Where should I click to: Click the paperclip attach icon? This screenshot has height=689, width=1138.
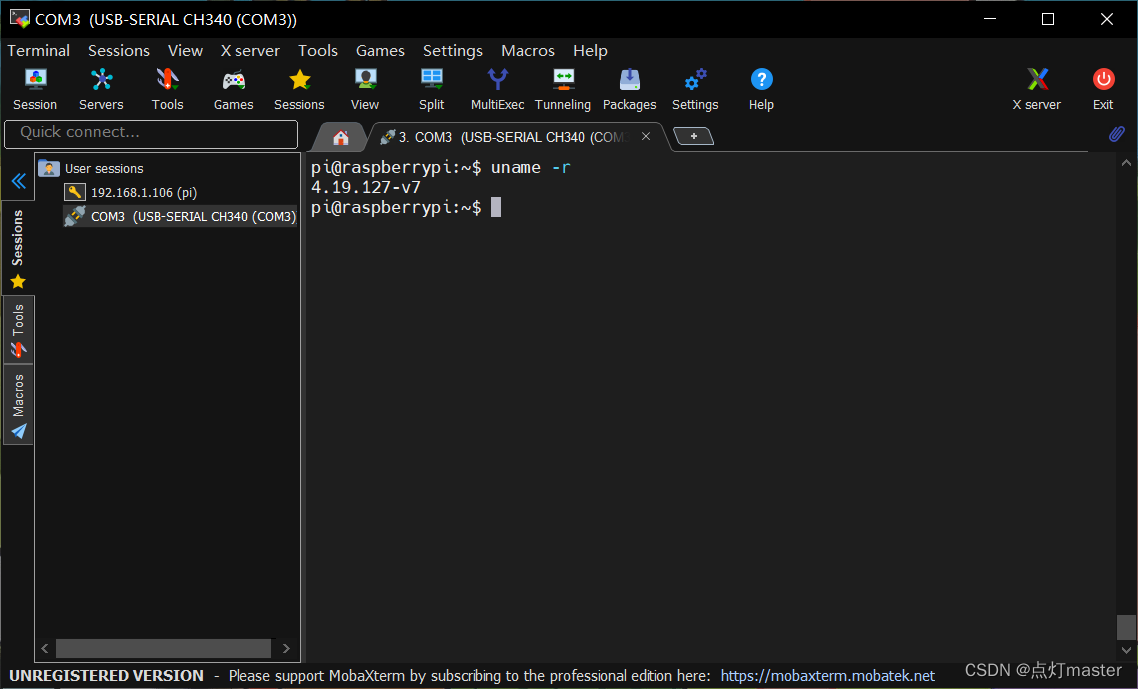pos(1117,134)
